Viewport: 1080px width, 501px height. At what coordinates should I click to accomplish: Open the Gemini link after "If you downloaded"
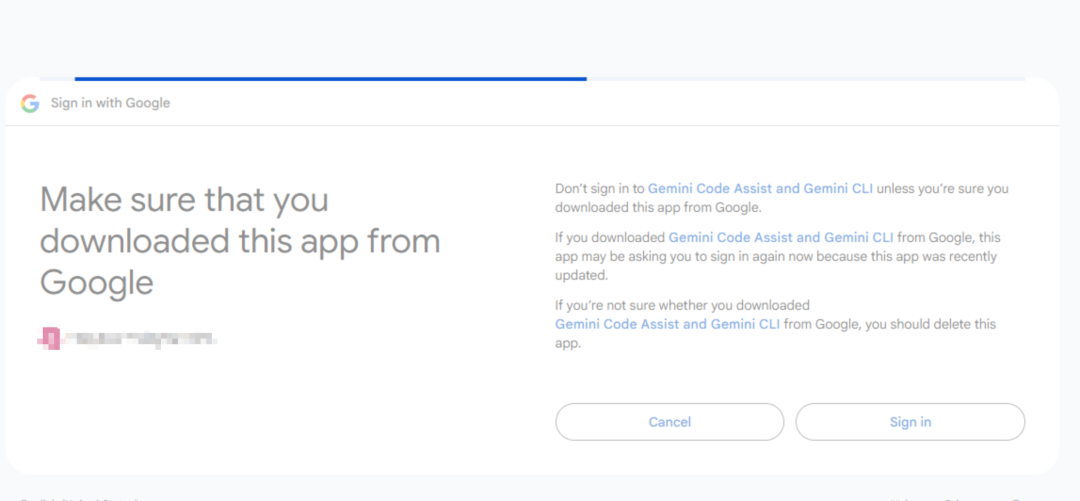(x=781, y=238)
